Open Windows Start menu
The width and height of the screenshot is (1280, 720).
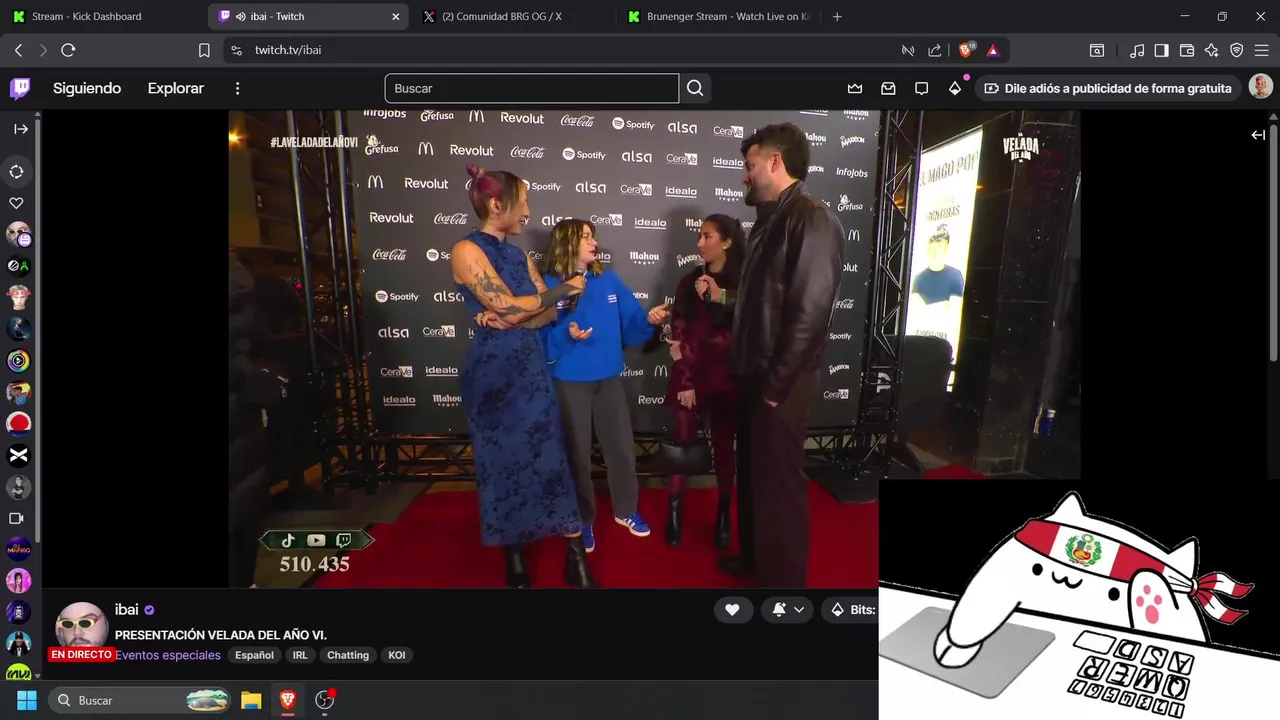click(27, 700)
